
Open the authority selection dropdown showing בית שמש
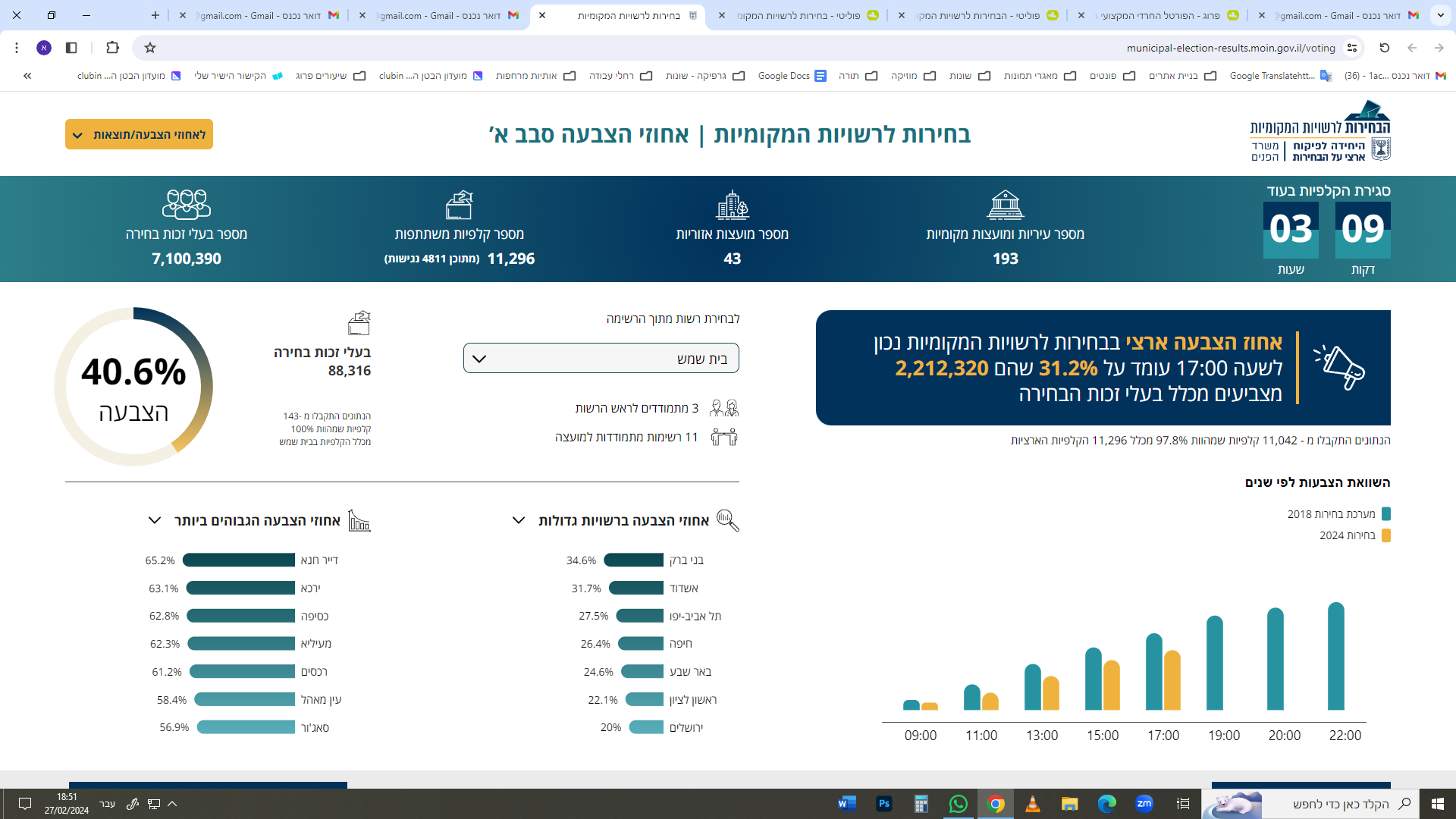601,359
